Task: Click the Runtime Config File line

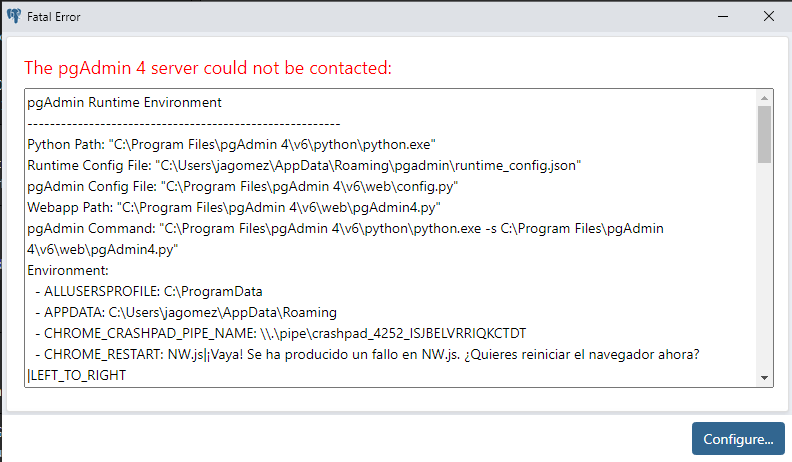Action: pos(304,165)
